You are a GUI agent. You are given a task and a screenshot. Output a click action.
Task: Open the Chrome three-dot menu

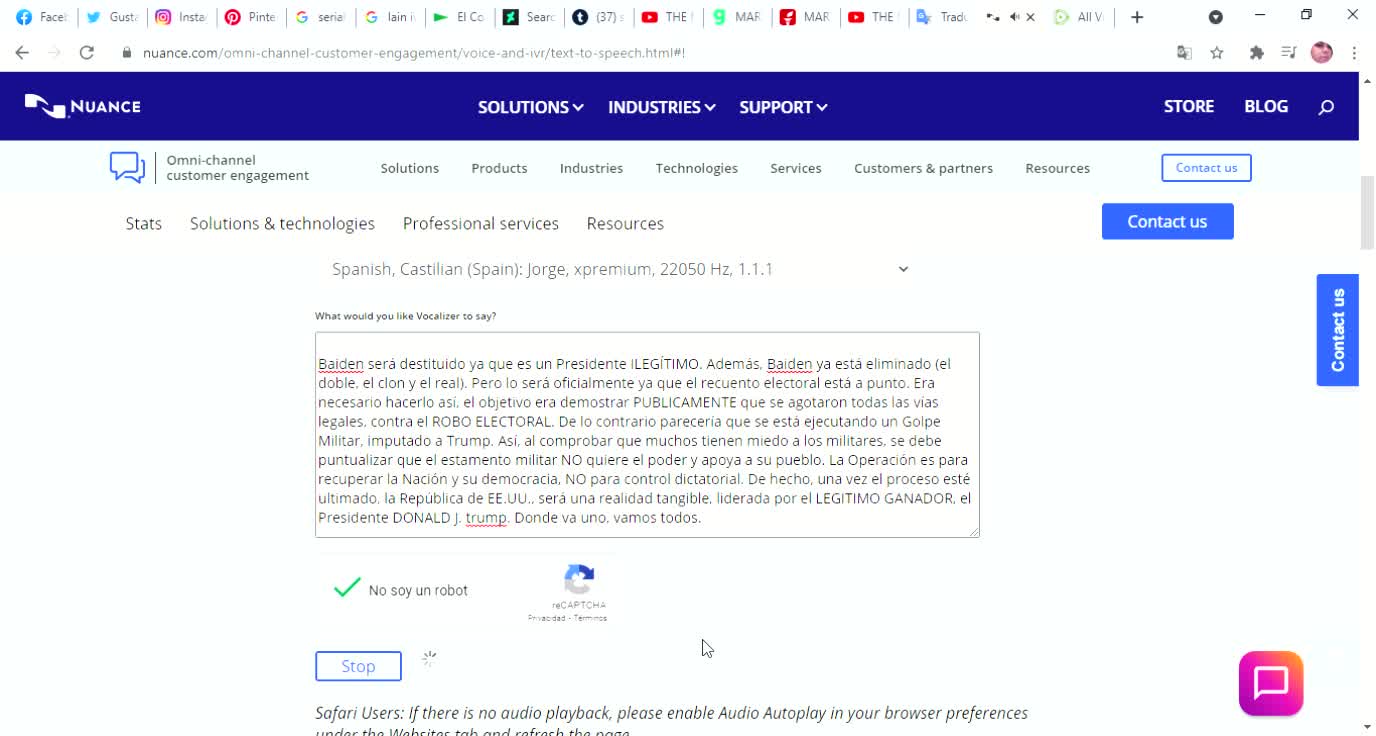point(1354,53)
